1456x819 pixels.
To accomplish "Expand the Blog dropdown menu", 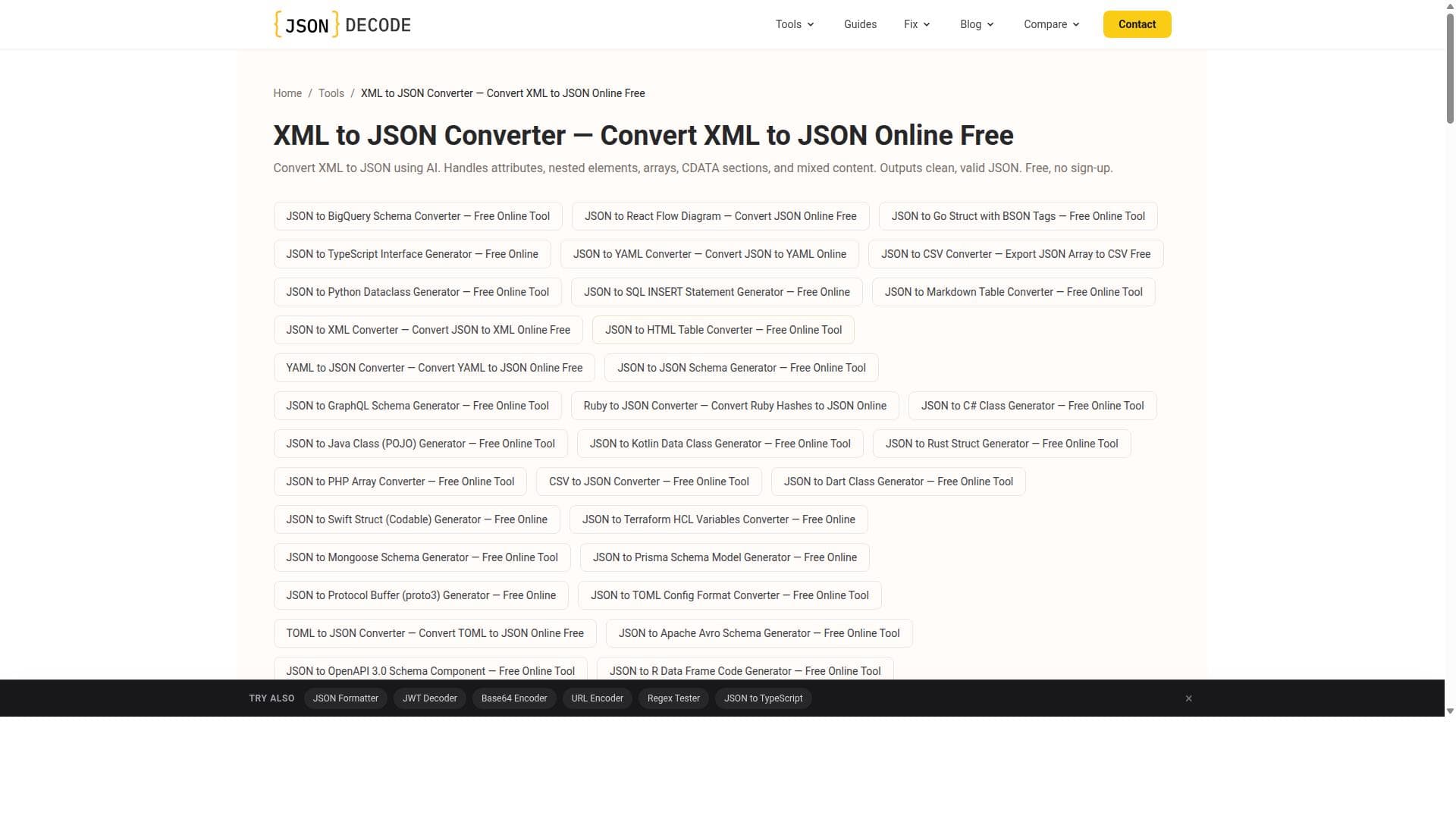I will [977, 24].
